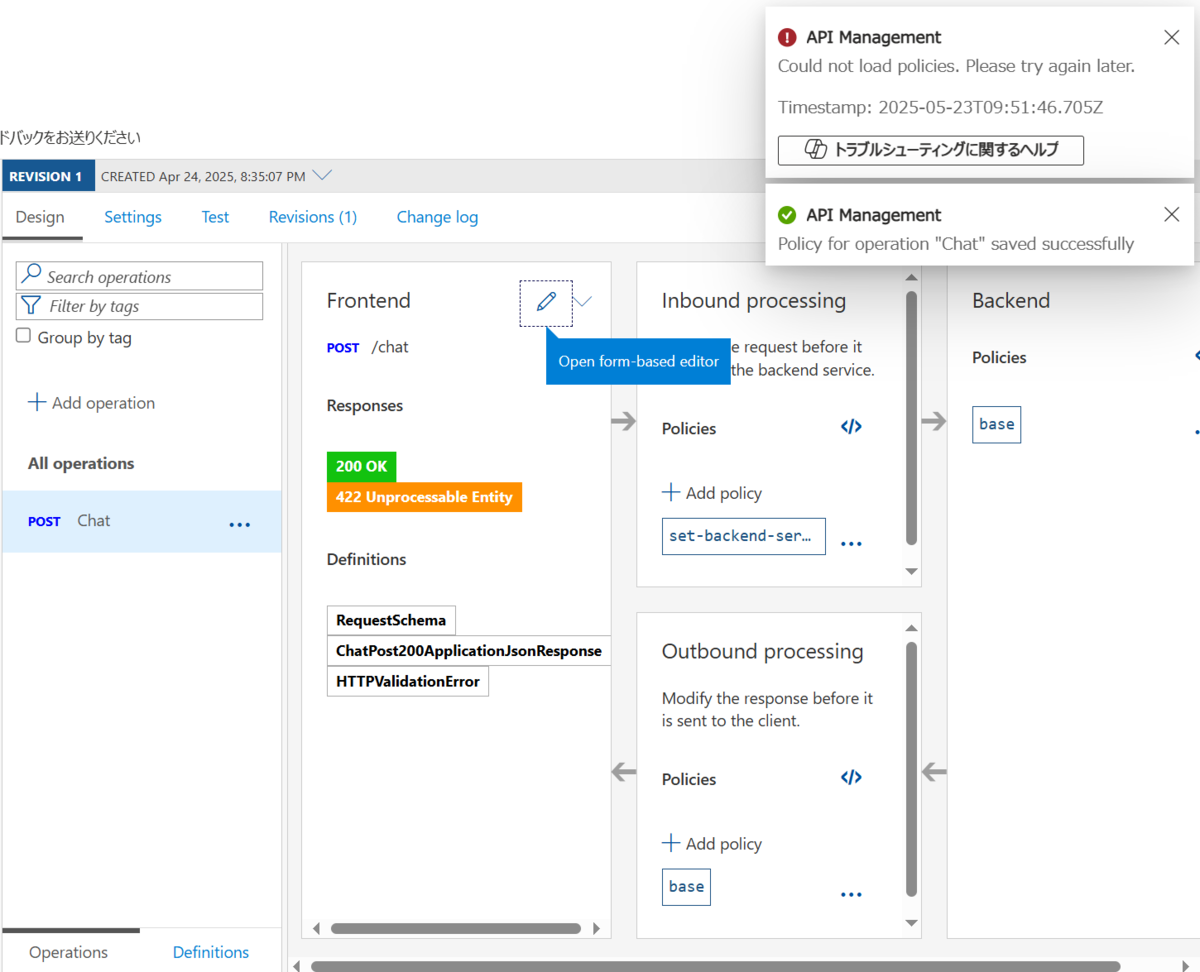Click the error timestamp text
The width and height of the screenshot is (1200, 972).
[x=941, y=107]
